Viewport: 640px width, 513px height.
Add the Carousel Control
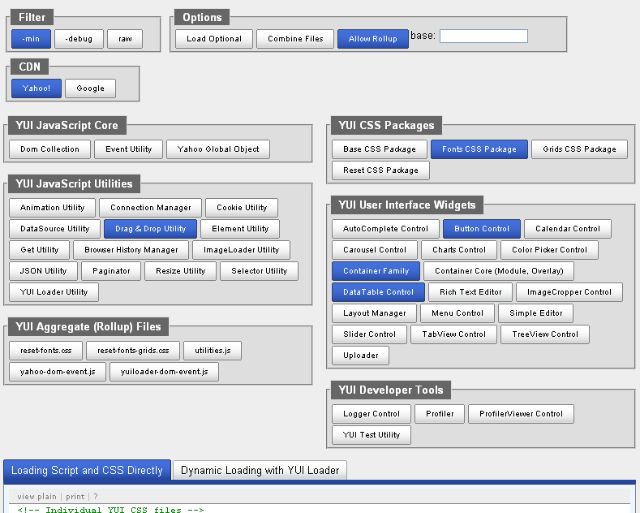[x=375, y=250]
